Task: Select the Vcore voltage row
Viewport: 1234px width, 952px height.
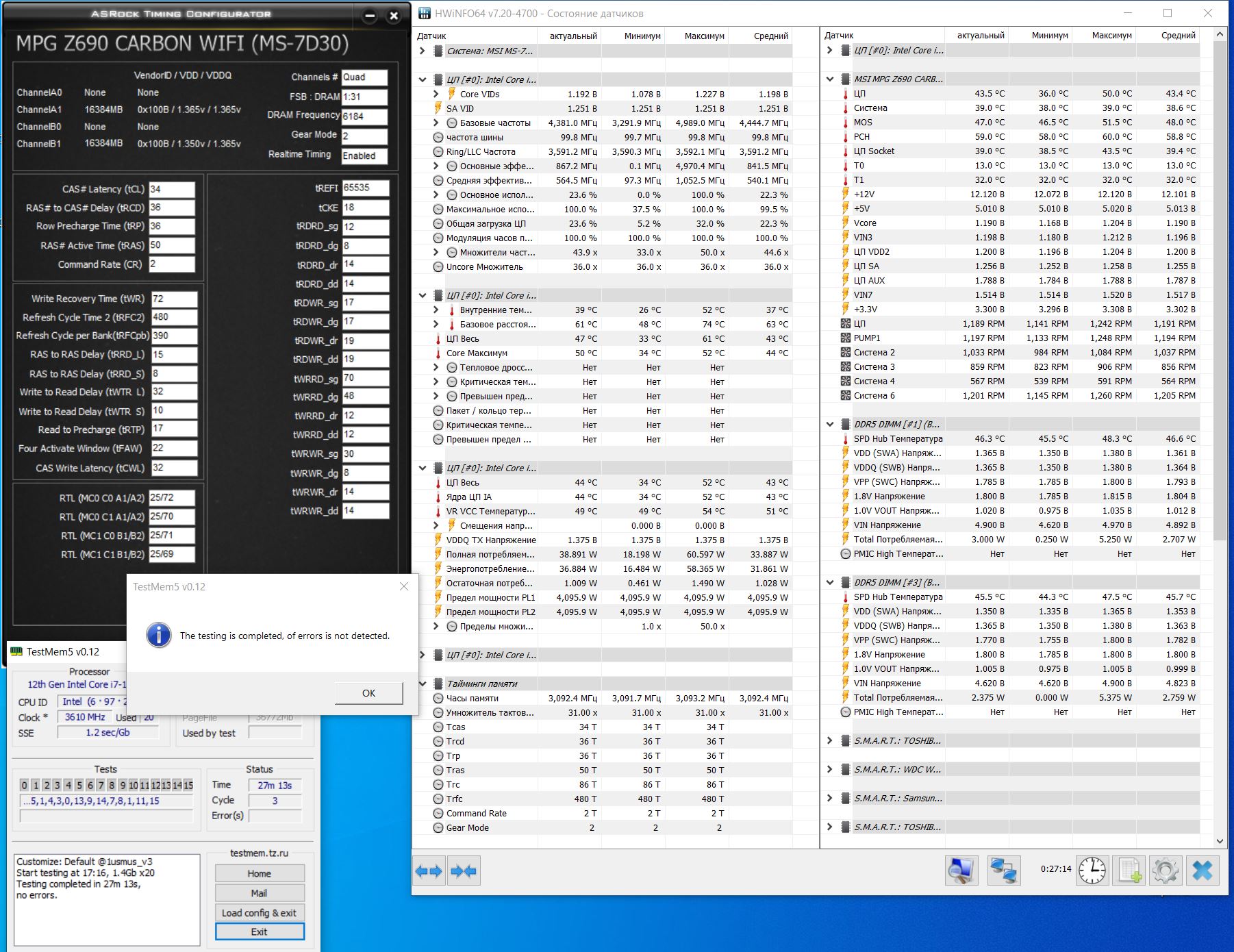Action: tap(1010, 223)
